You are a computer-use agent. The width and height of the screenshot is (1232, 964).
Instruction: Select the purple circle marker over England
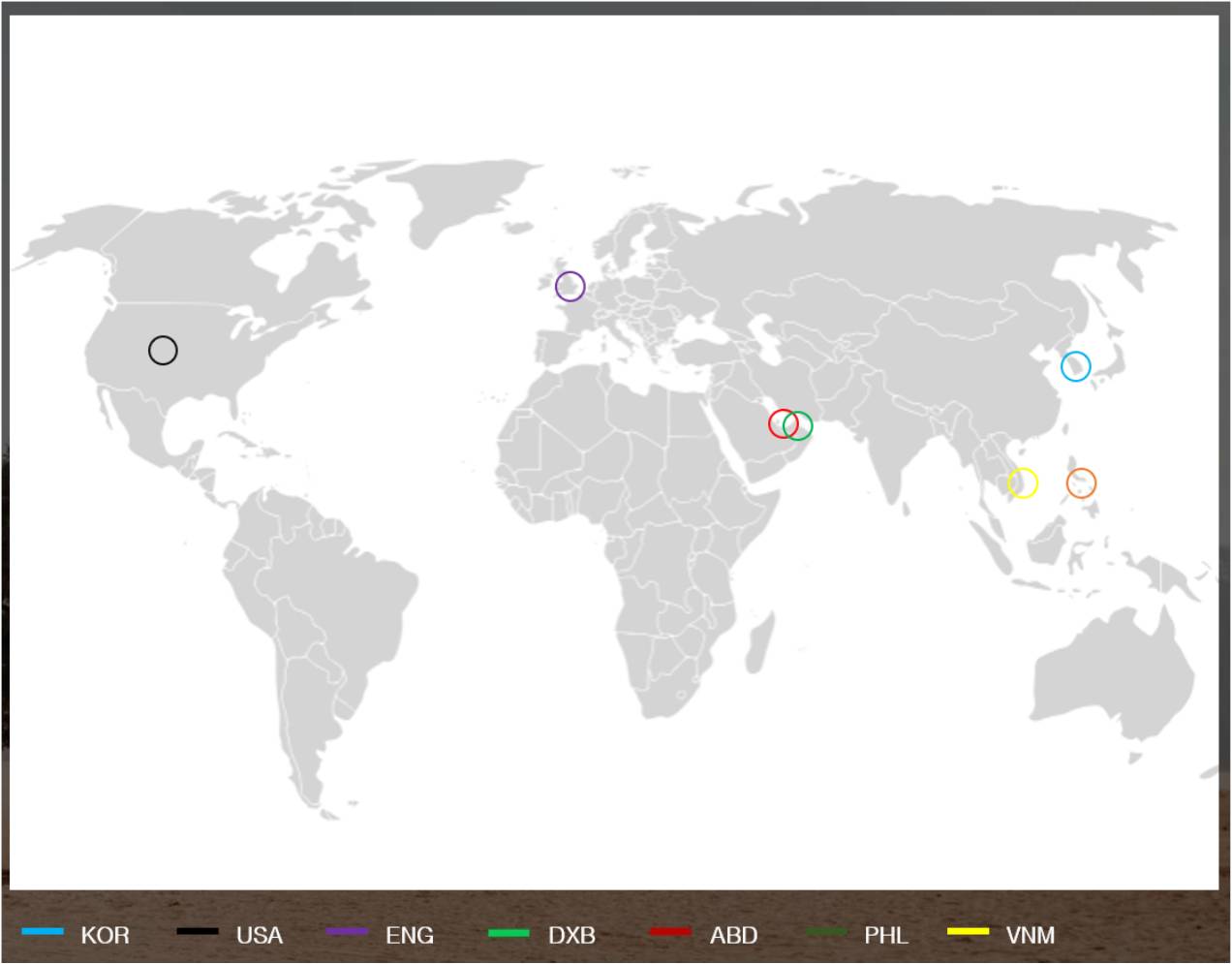click(x=570, y=287)
